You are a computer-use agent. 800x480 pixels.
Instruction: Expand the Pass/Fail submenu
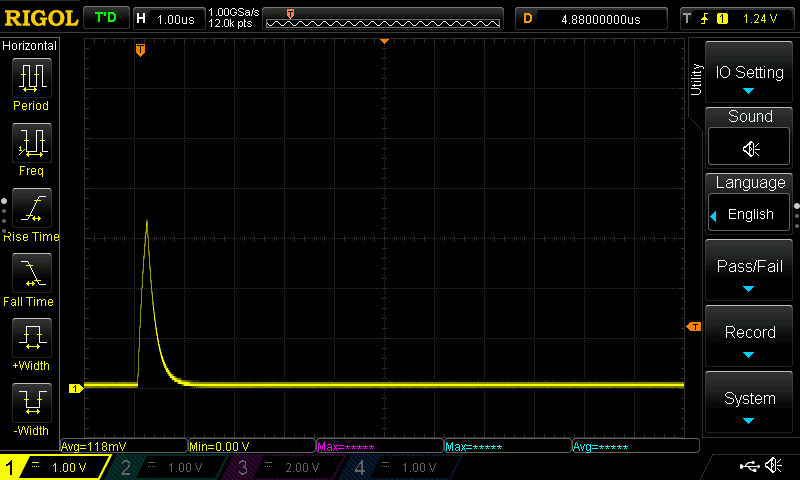click(x=750, y=270)
